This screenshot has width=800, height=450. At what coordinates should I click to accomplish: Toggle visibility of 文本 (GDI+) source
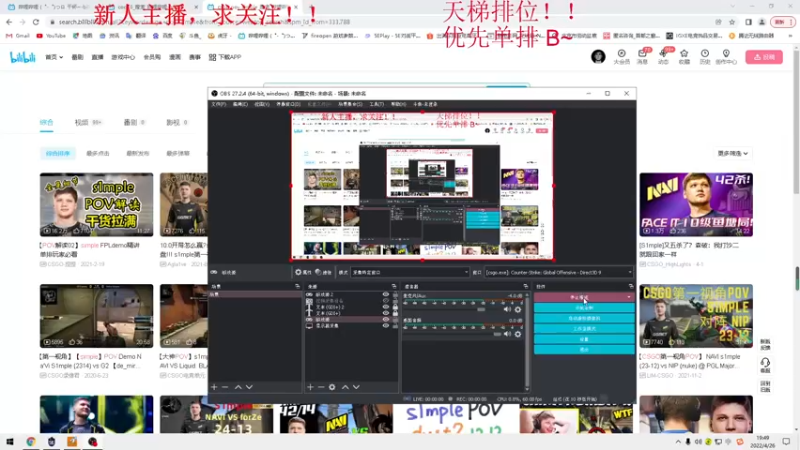[386, 313]
